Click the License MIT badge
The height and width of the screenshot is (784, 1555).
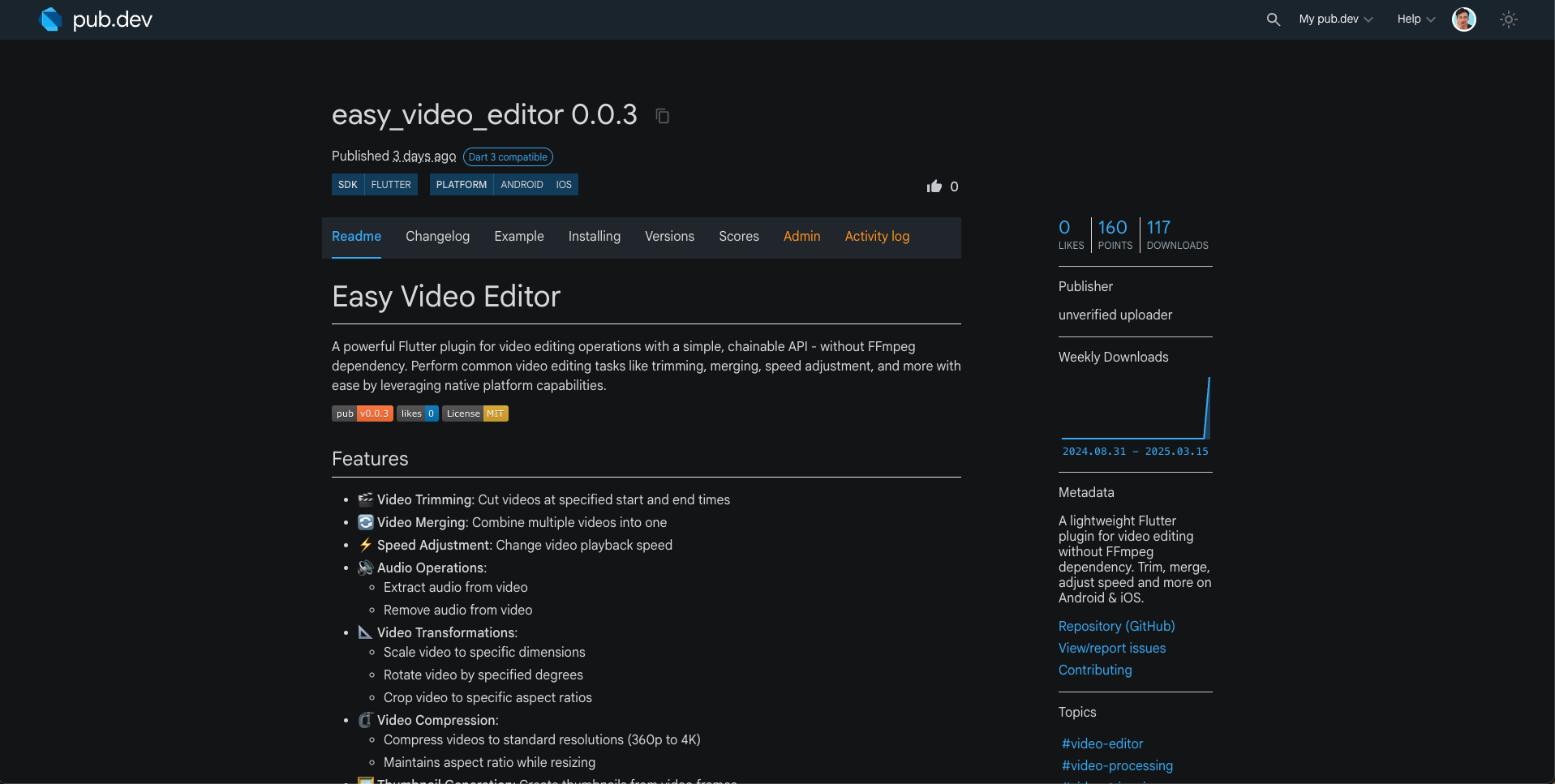coord(475,413)
